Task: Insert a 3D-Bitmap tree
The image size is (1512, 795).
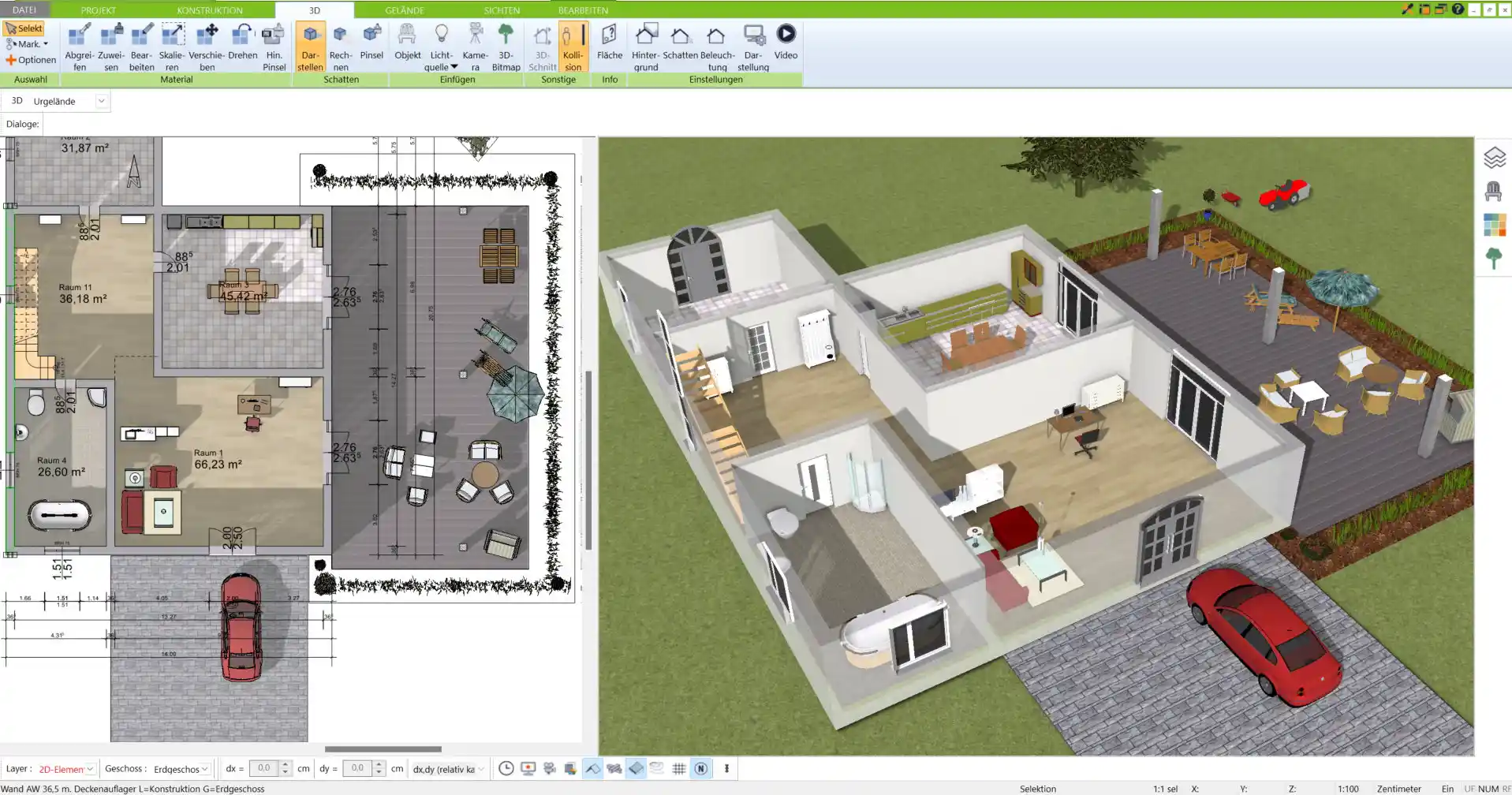Action: coord(506,47)
